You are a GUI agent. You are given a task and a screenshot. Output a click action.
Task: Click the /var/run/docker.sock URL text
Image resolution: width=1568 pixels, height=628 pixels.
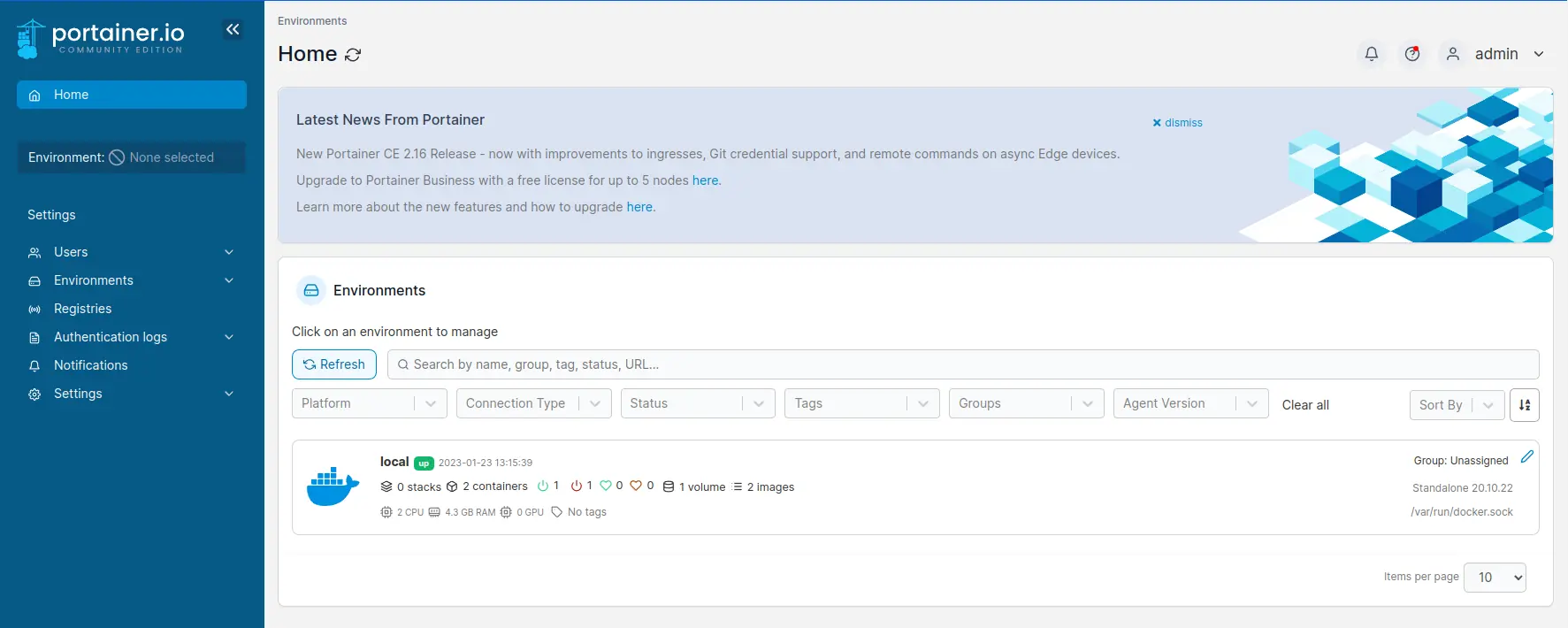[x=1462, y=512]
